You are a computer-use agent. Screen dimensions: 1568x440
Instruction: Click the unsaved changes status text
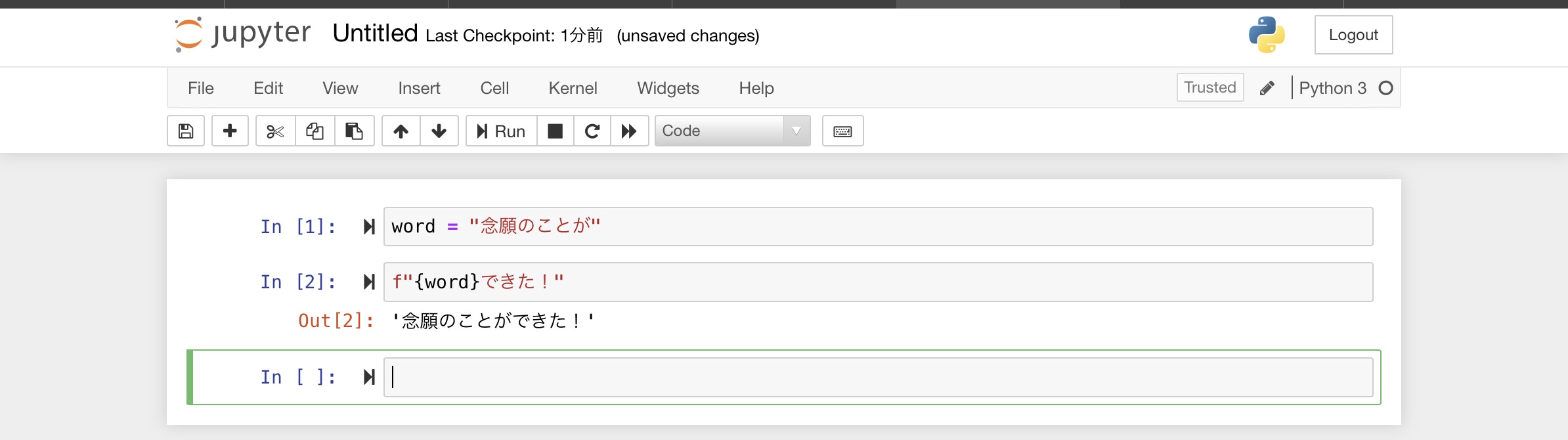(687, 35)
